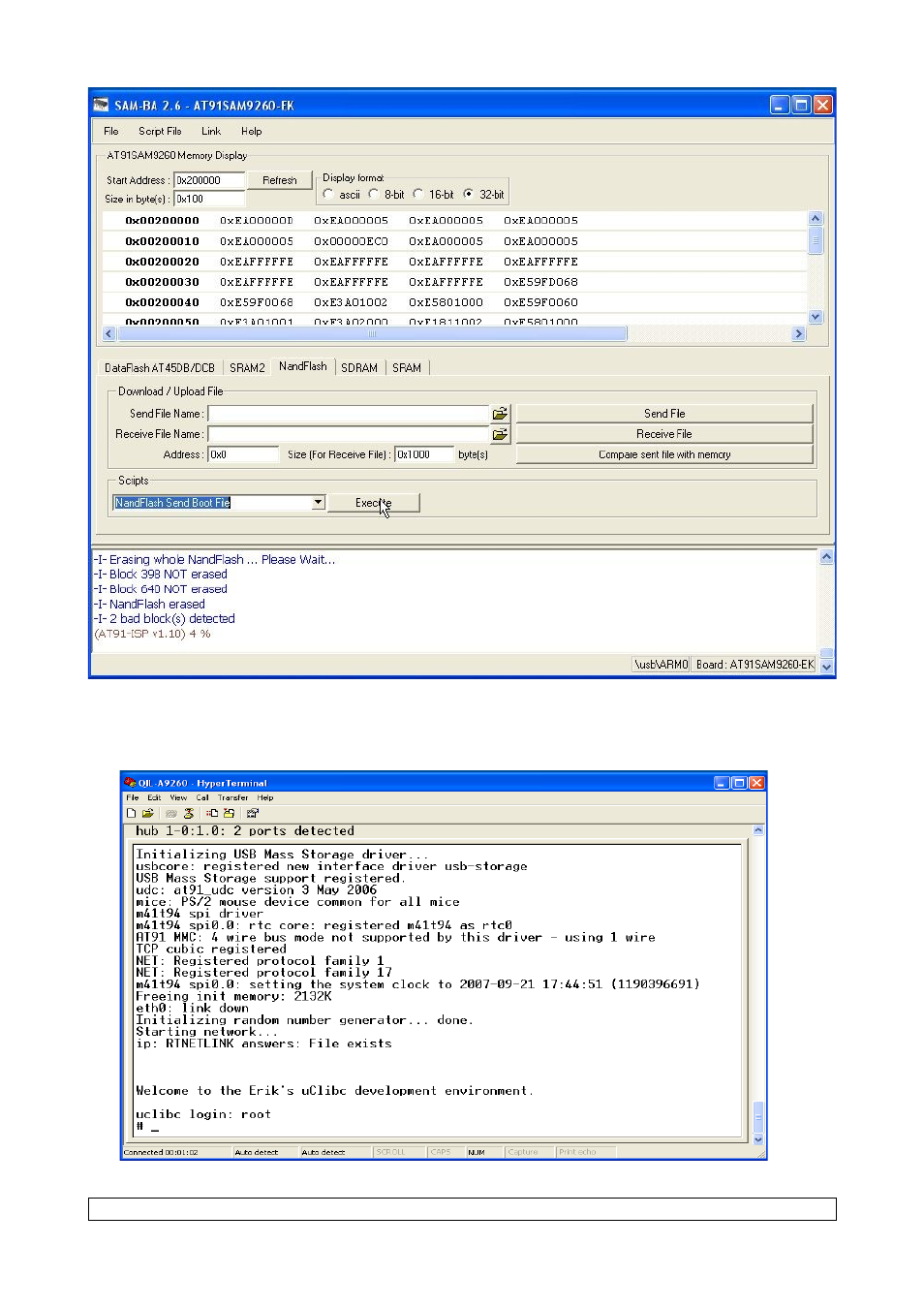Viewport: 924px width, 1308px height.
Task: Open SAM-BA Help menu
Action: (x=252, y=131)
